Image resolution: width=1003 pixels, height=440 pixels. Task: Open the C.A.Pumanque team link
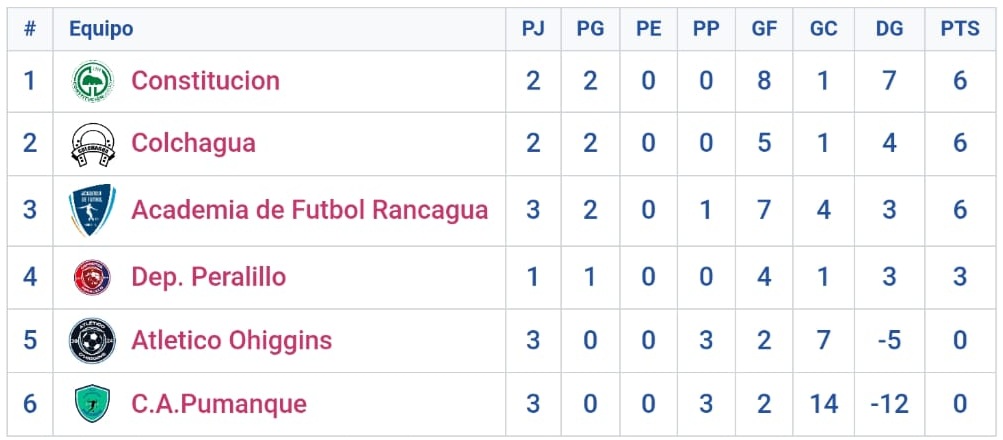[x=218, y=404]
